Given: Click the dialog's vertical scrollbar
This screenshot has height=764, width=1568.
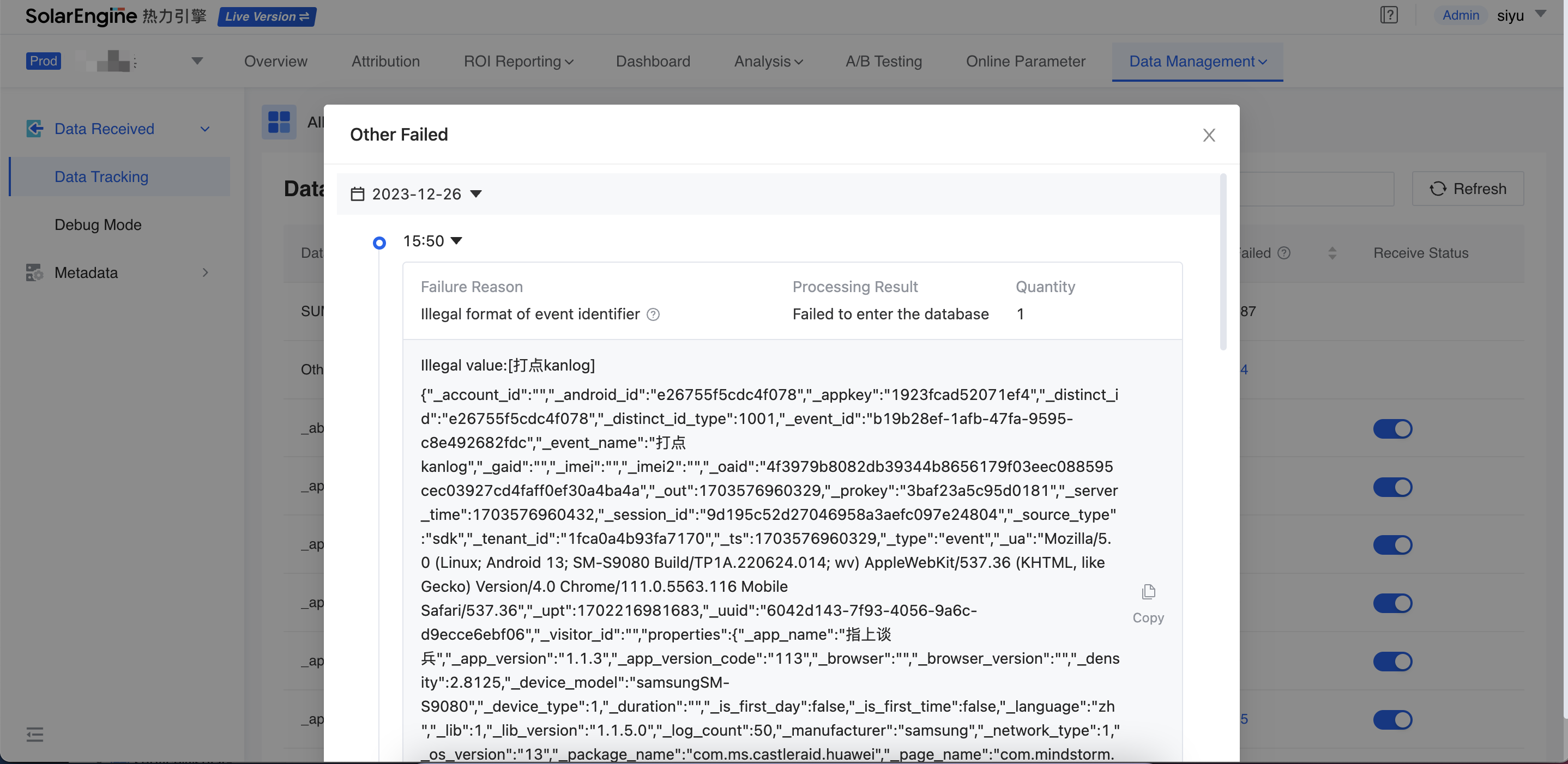Looking at the screenshot, I should tap(1223, 262).
